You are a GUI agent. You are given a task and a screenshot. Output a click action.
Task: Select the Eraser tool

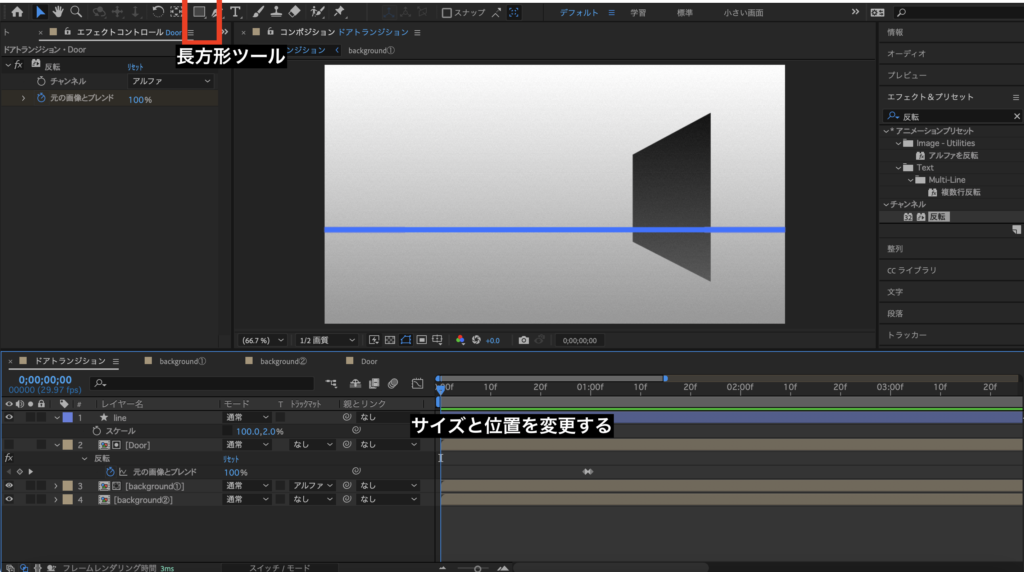[293, 12]
